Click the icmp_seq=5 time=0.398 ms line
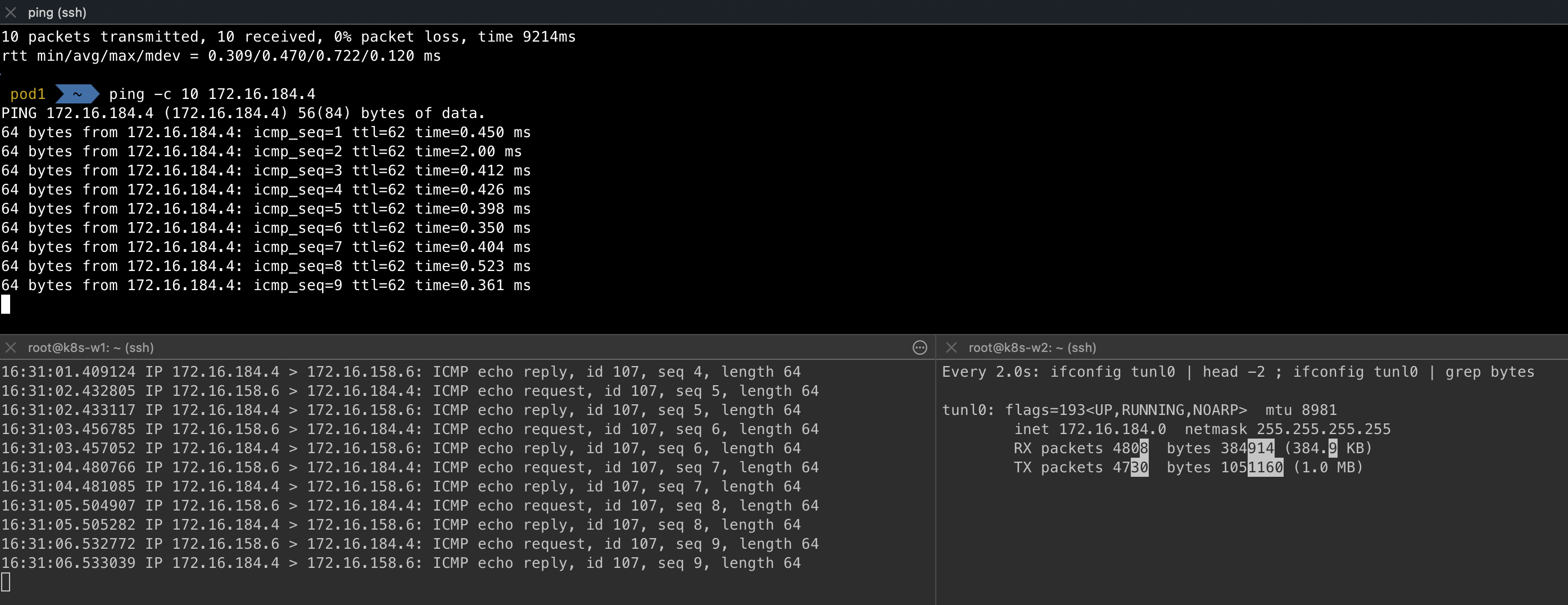 pyautogui.click(x=266, y=209)
